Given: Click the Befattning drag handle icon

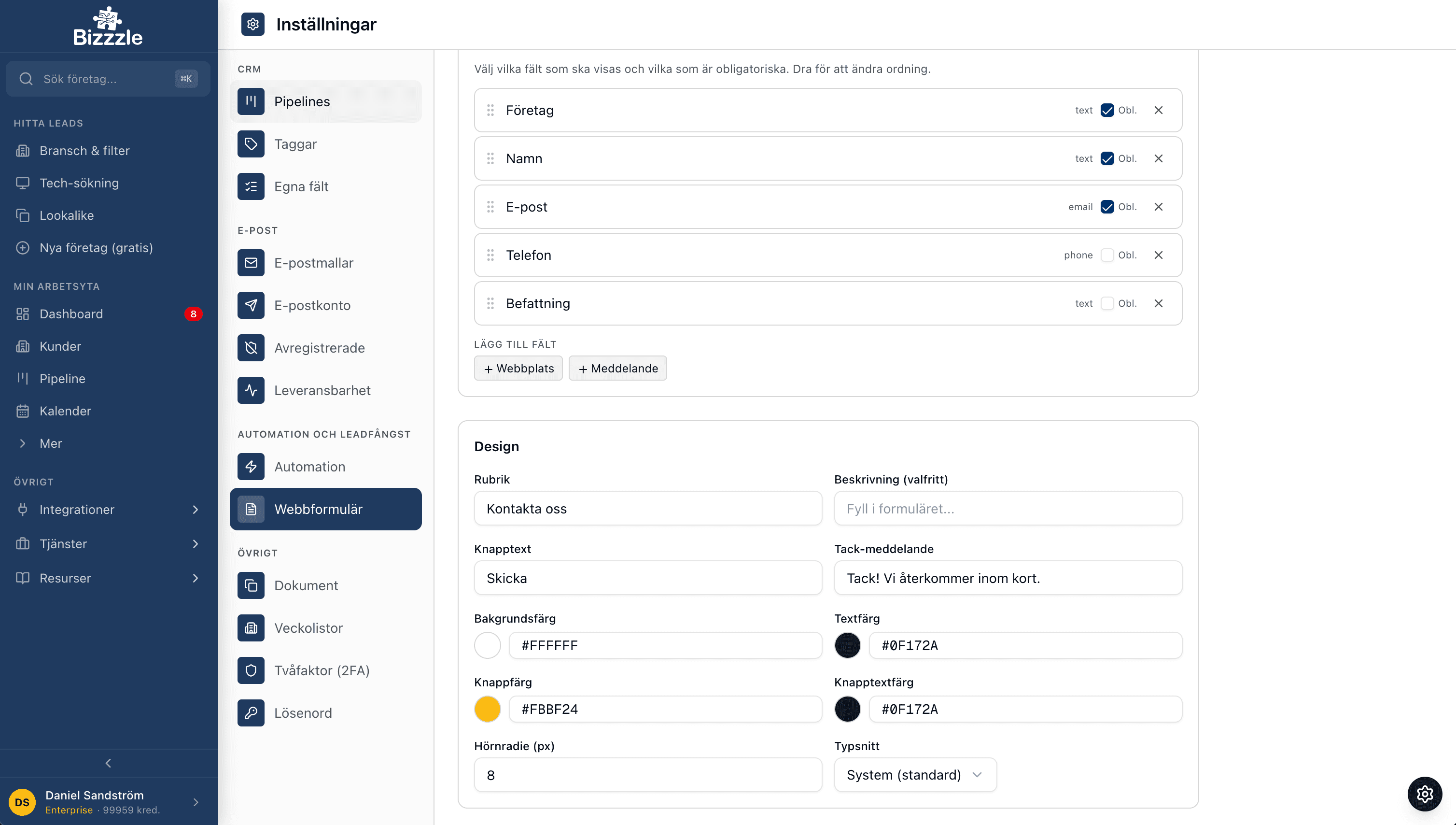Looking at the screenshot, I should tap(490, 304).
